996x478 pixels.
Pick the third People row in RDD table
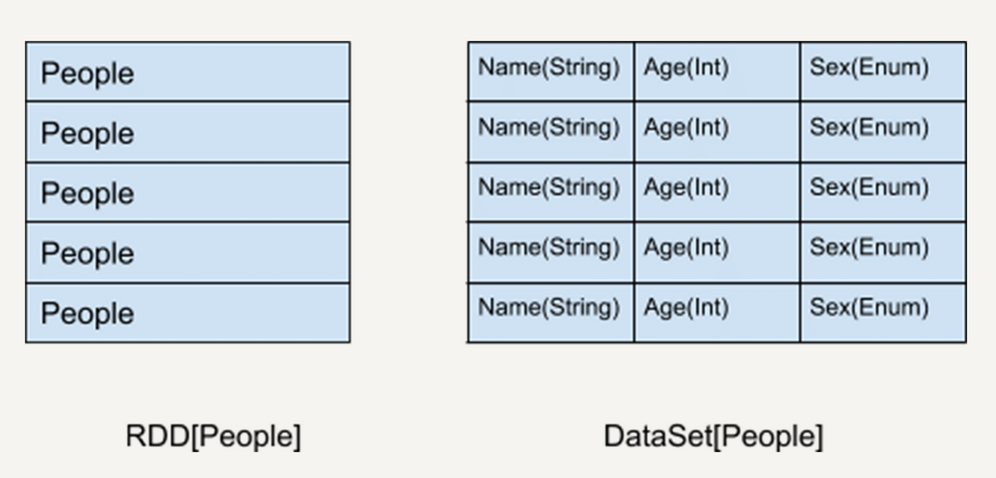click(x=187, y=192)
